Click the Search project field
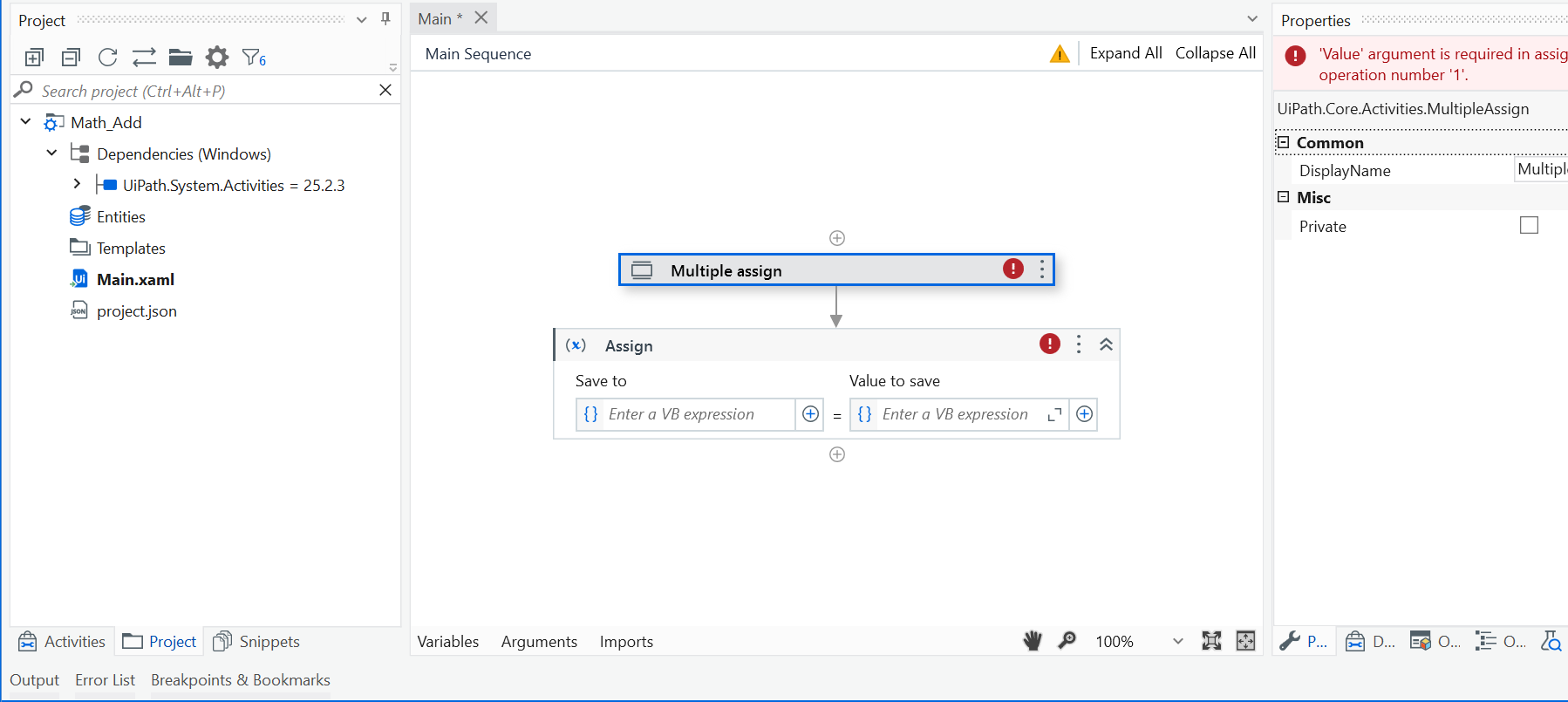 [x=205, y=91]
